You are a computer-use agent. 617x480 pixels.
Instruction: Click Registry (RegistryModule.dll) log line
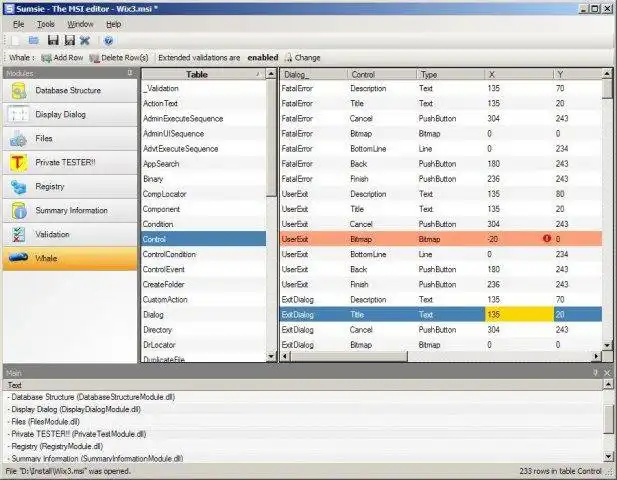(x=55, y=446)
